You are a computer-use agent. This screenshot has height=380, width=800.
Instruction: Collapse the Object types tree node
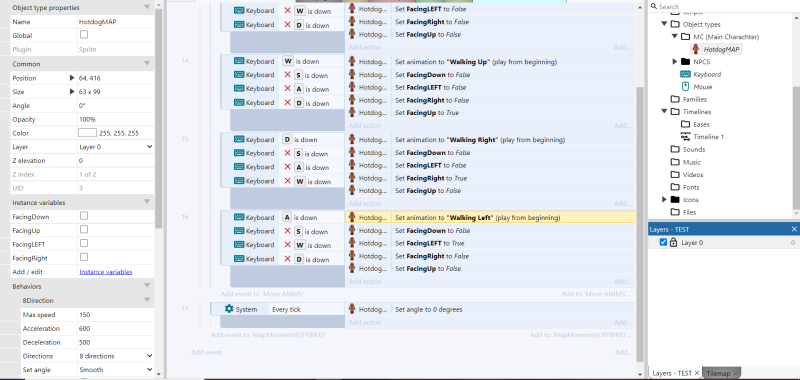(664, 24)
